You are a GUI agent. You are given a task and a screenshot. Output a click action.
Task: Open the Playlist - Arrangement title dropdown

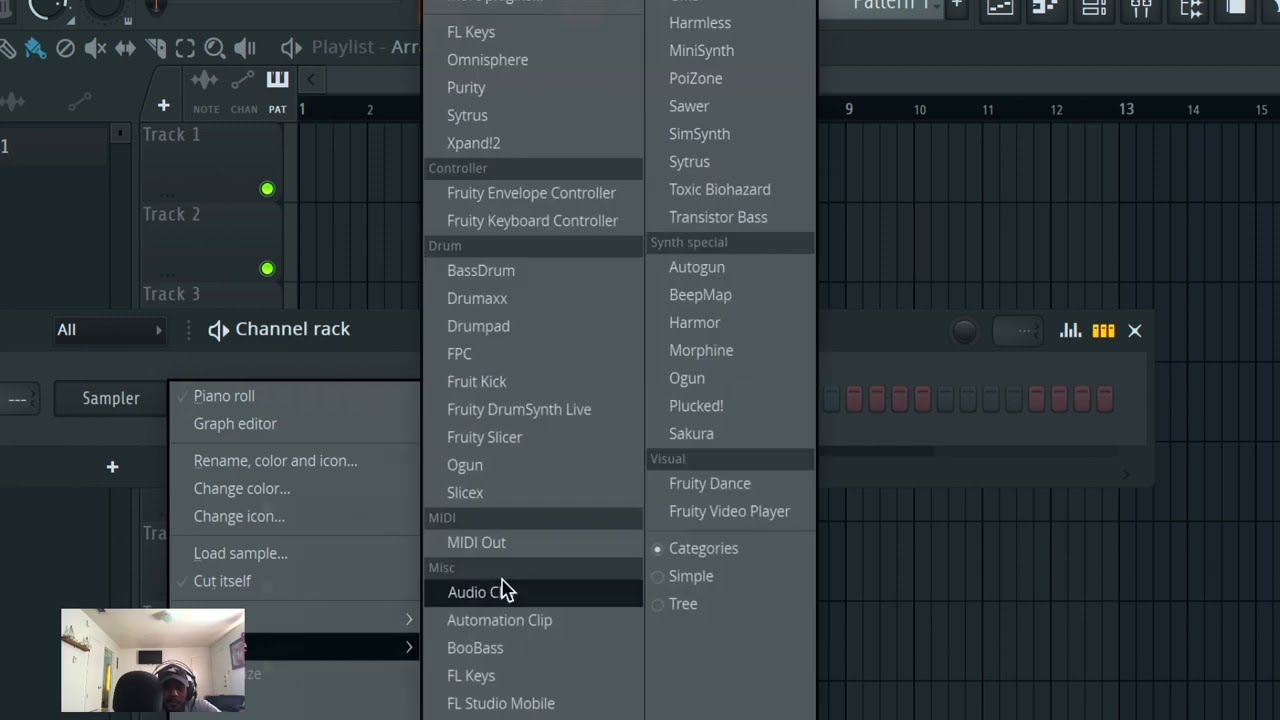click(x=365, y=48)
